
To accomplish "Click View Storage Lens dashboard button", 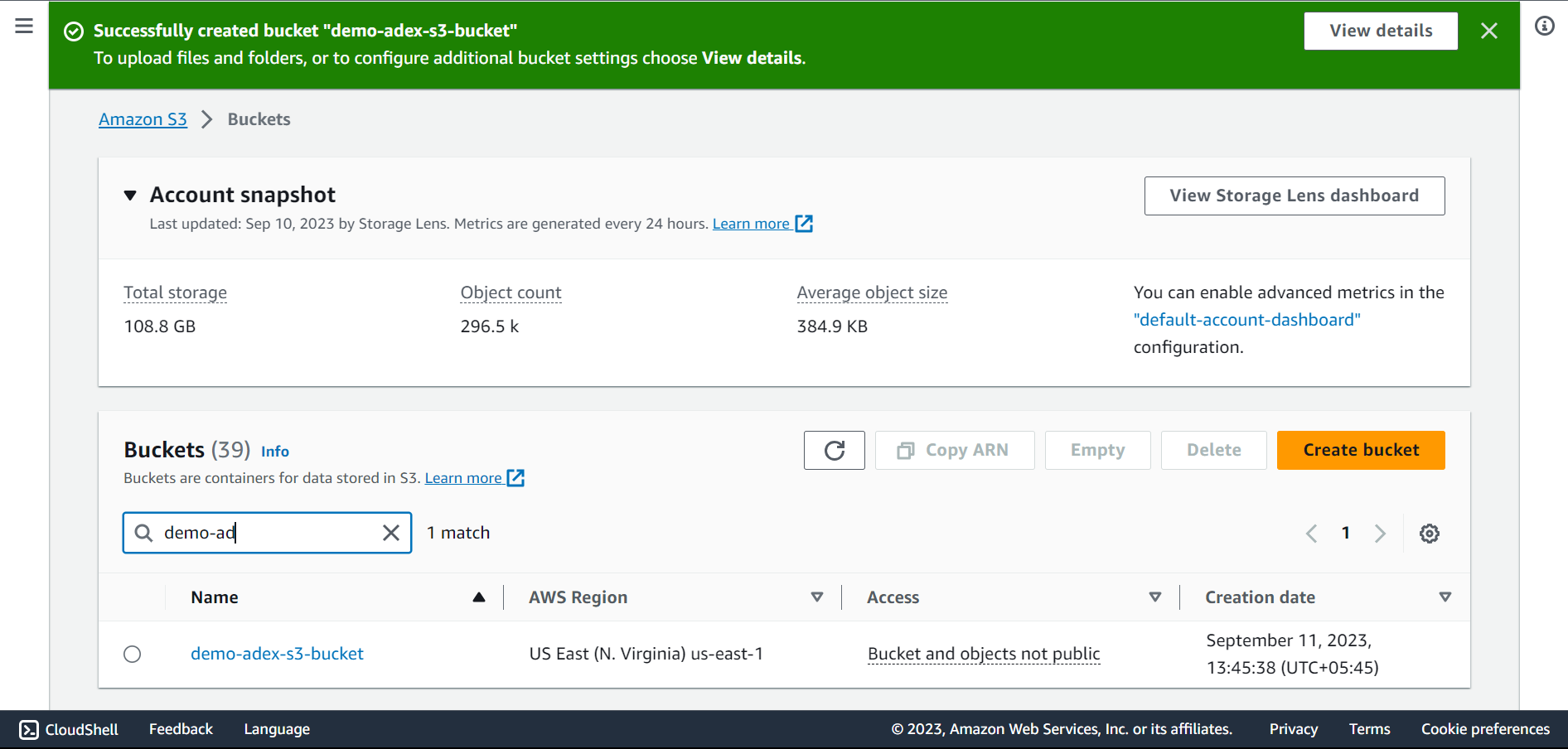I will coord(1295,196).
